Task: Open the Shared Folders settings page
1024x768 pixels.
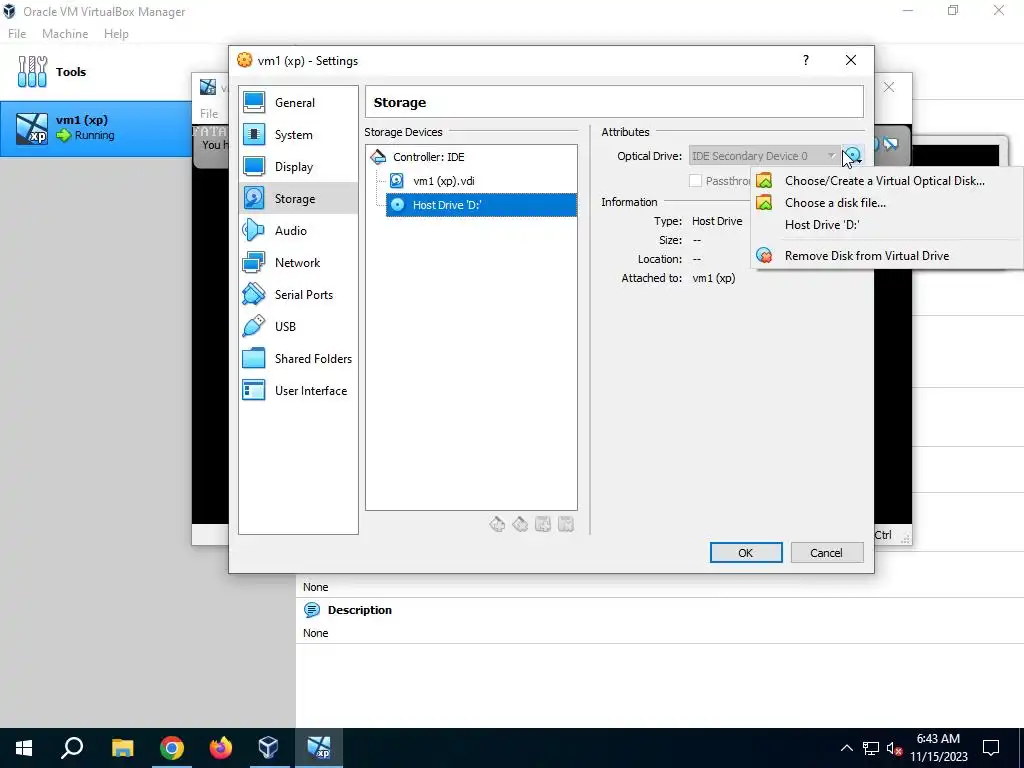Action: coord(298,359)
